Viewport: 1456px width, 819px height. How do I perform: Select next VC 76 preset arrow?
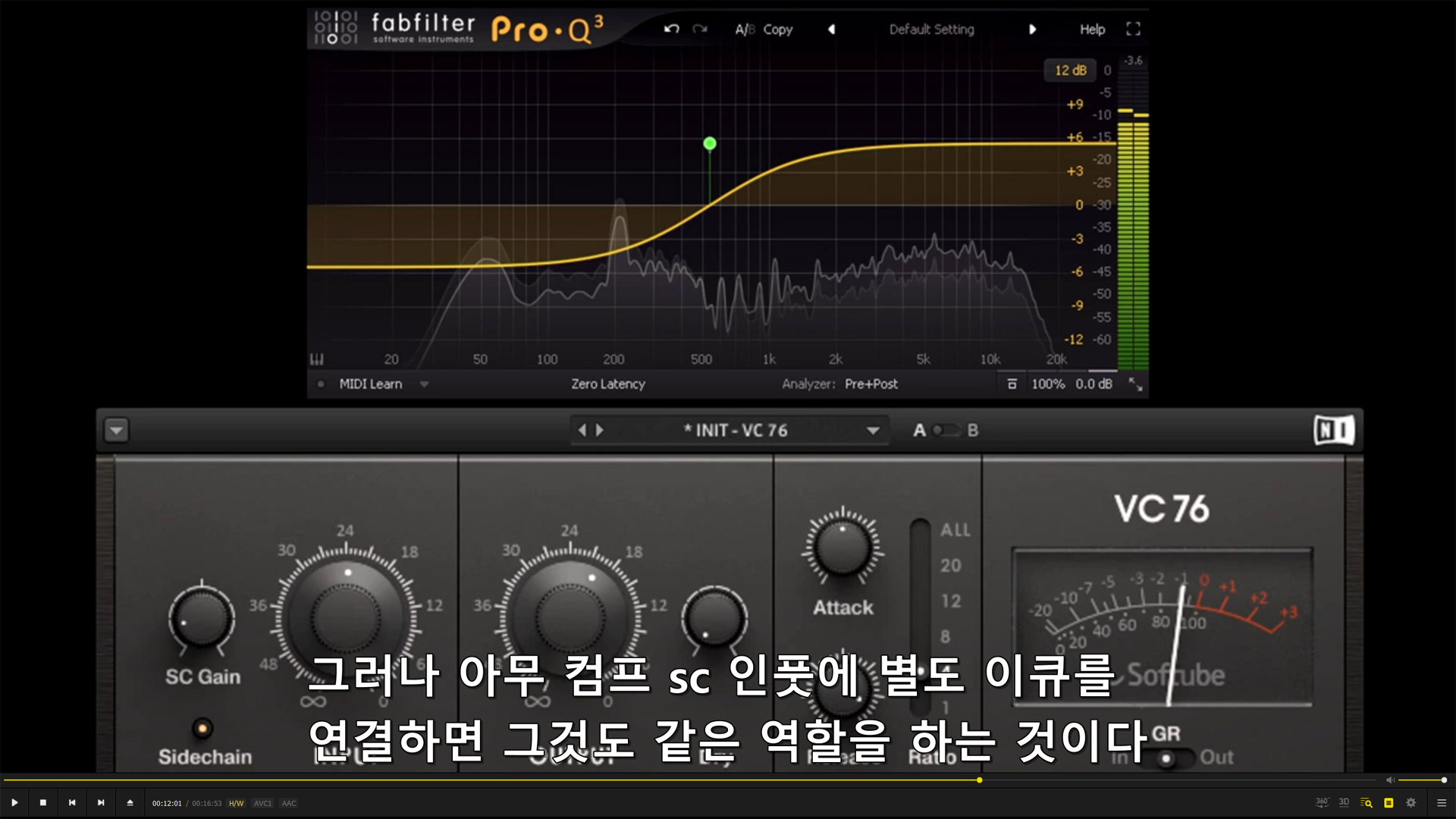tap(600, 430)
